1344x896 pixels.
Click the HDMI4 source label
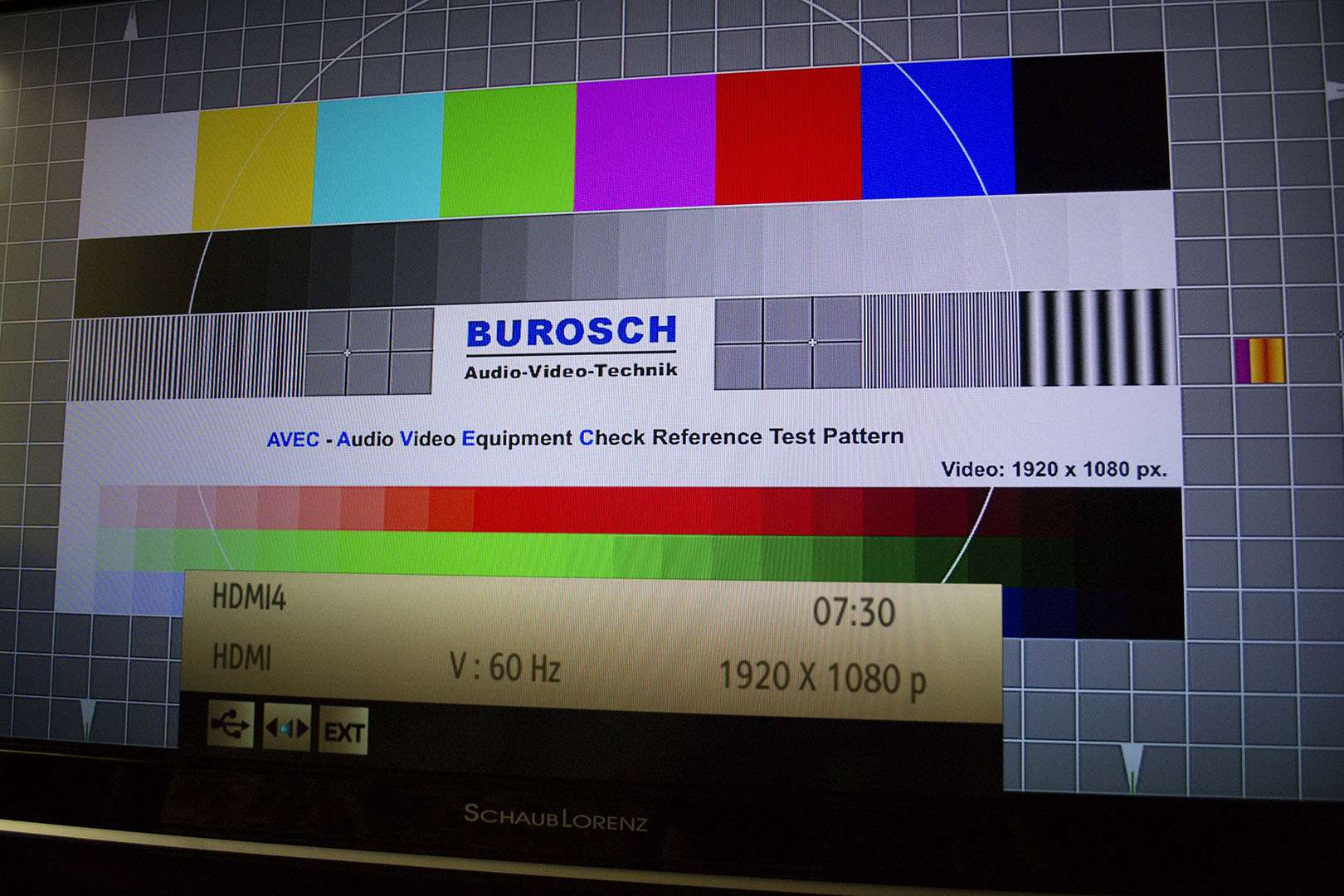[x=249, y=597]
